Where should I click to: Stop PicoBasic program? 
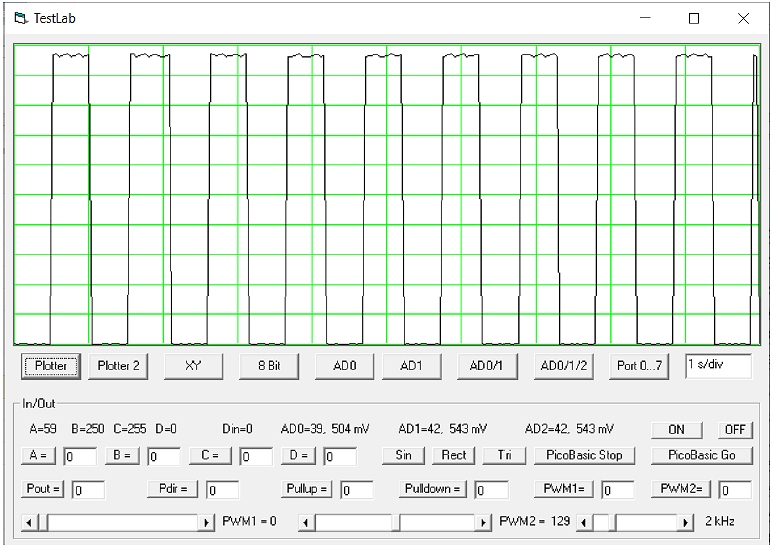(x=584, y=456)
